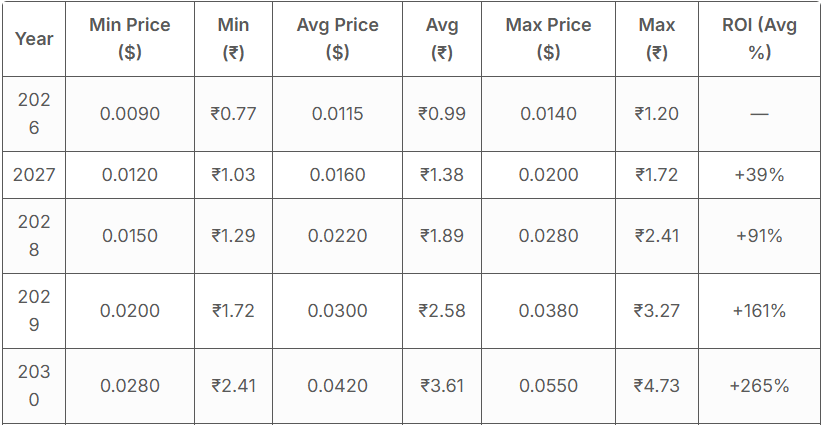This screenshot has width=822, height=425.
Task: Select the ₹0.77 min rupee cell
Action: (x=233, y=114)
